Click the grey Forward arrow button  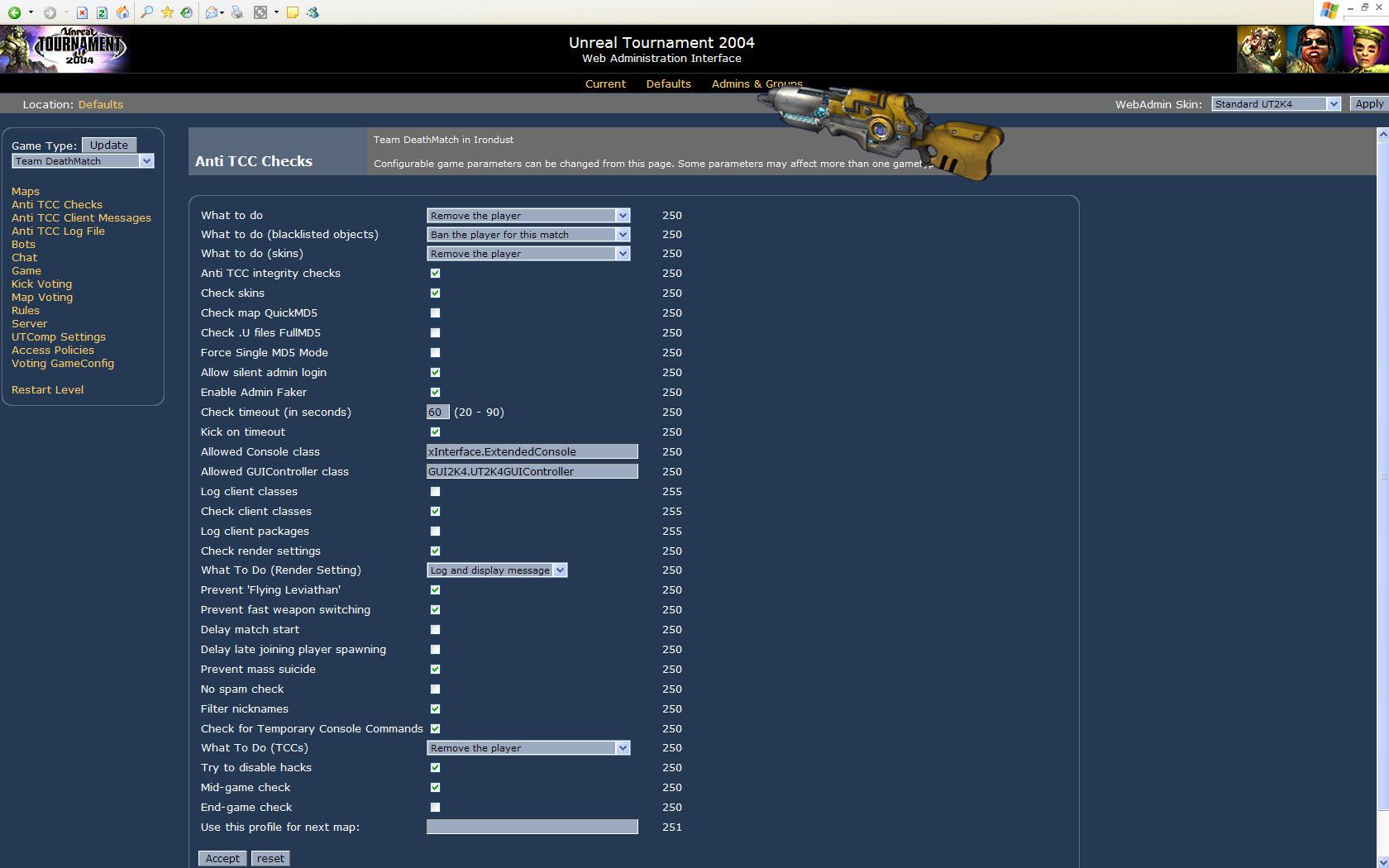coord(50,12)
